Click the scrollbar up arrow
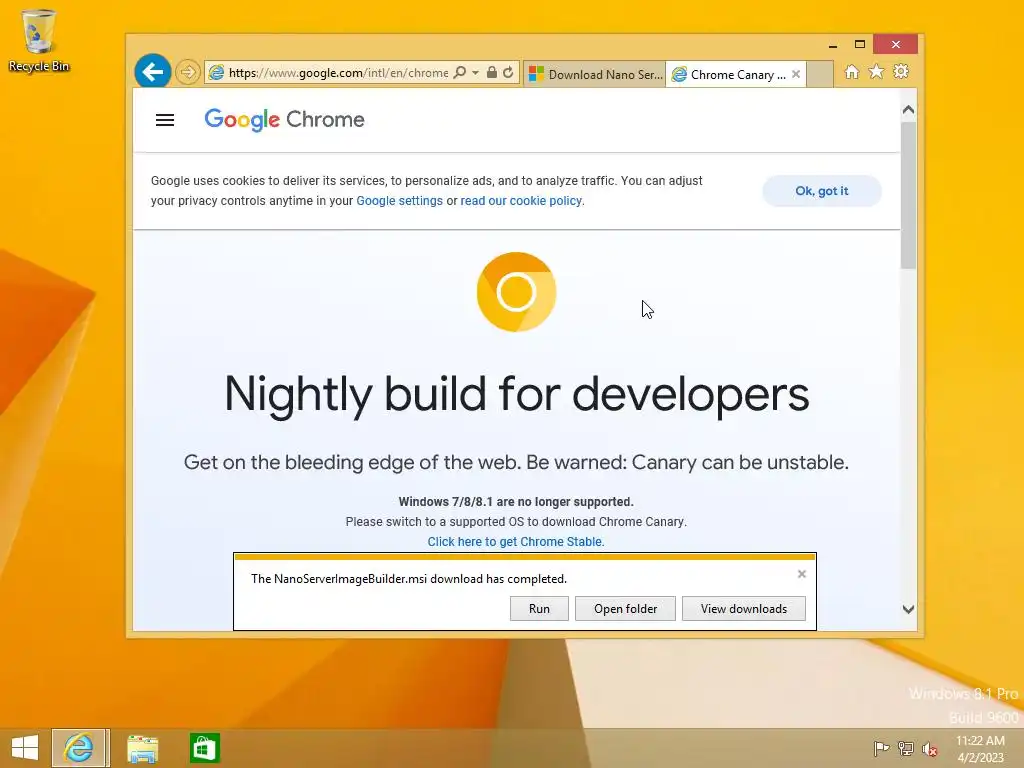 point(908,110)
